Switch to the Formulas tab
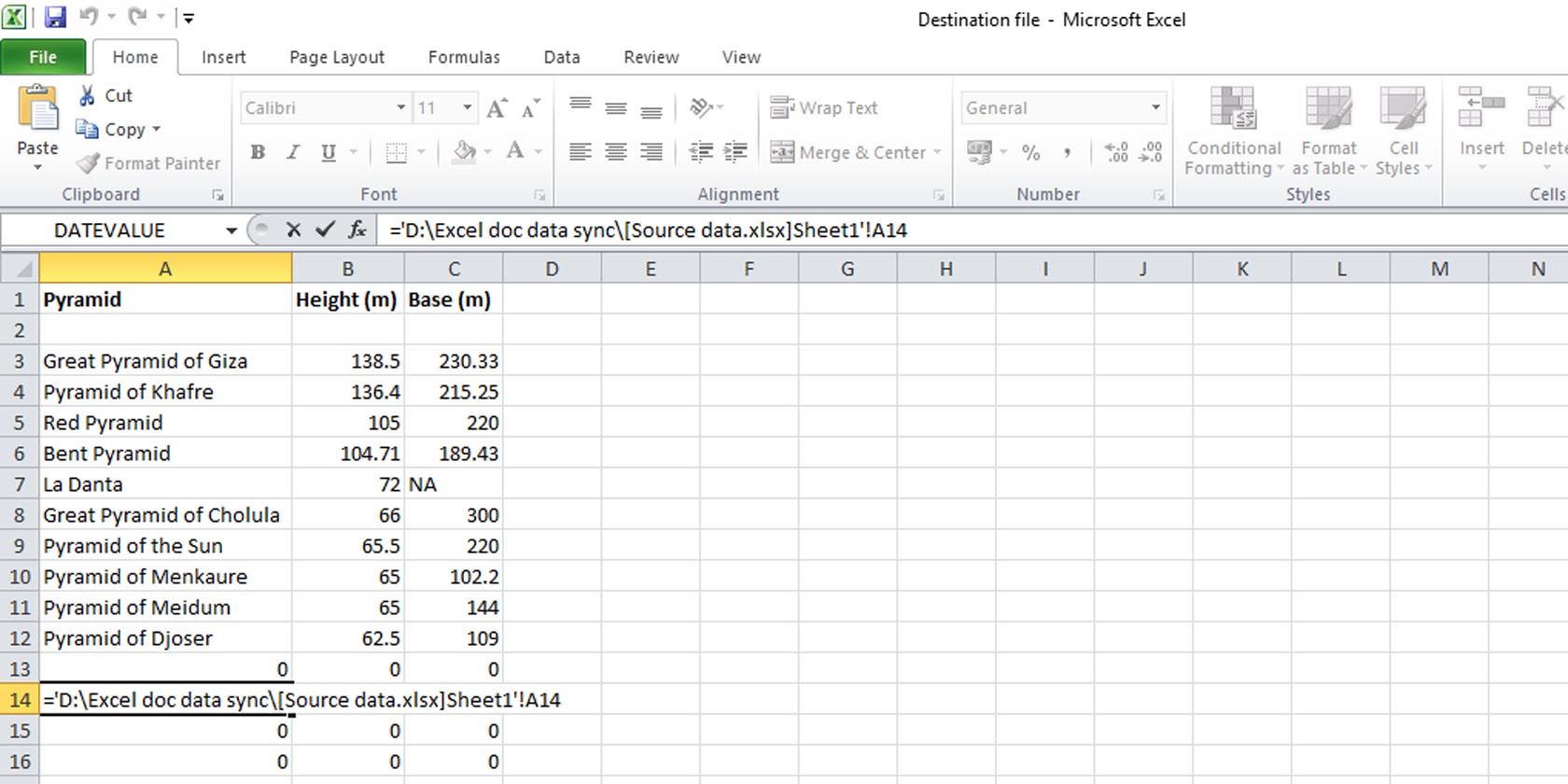This screenshot has height=784, width=1568. (x=464, y=57)
